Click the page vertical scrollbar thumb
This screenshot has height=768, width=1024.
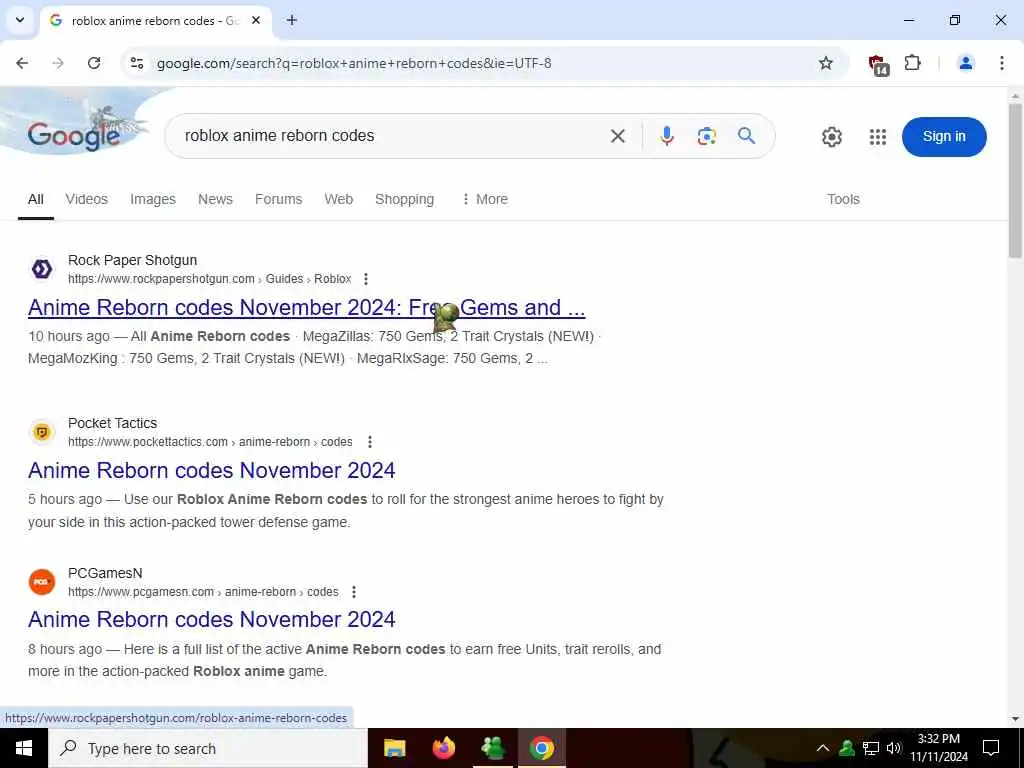[x=1015, y=181]
